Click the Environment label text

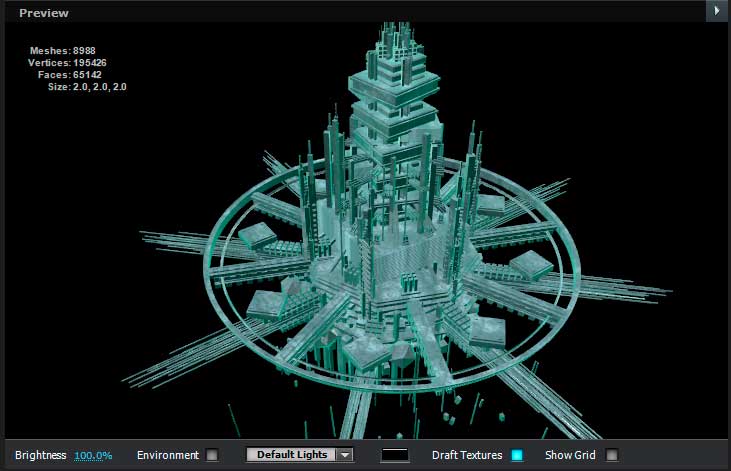[168, 455]
